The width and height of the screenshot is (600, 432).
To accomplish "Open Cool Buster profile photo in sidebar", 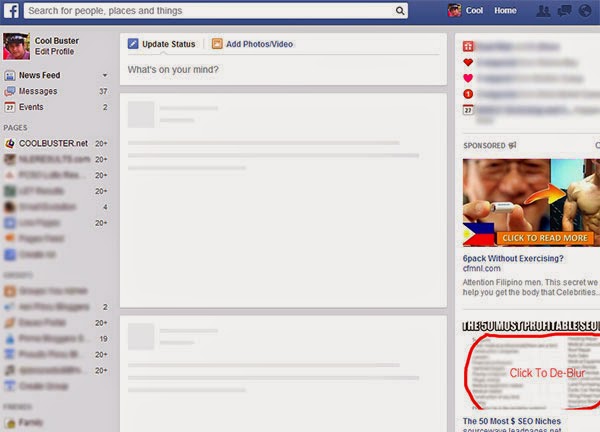I will (x=16, y=46).
